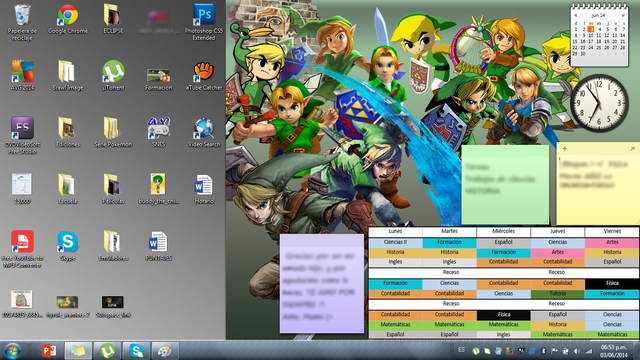Click the battery power tray icon
The width and height of the screenshot is (640, 360).
click(566, 351)
